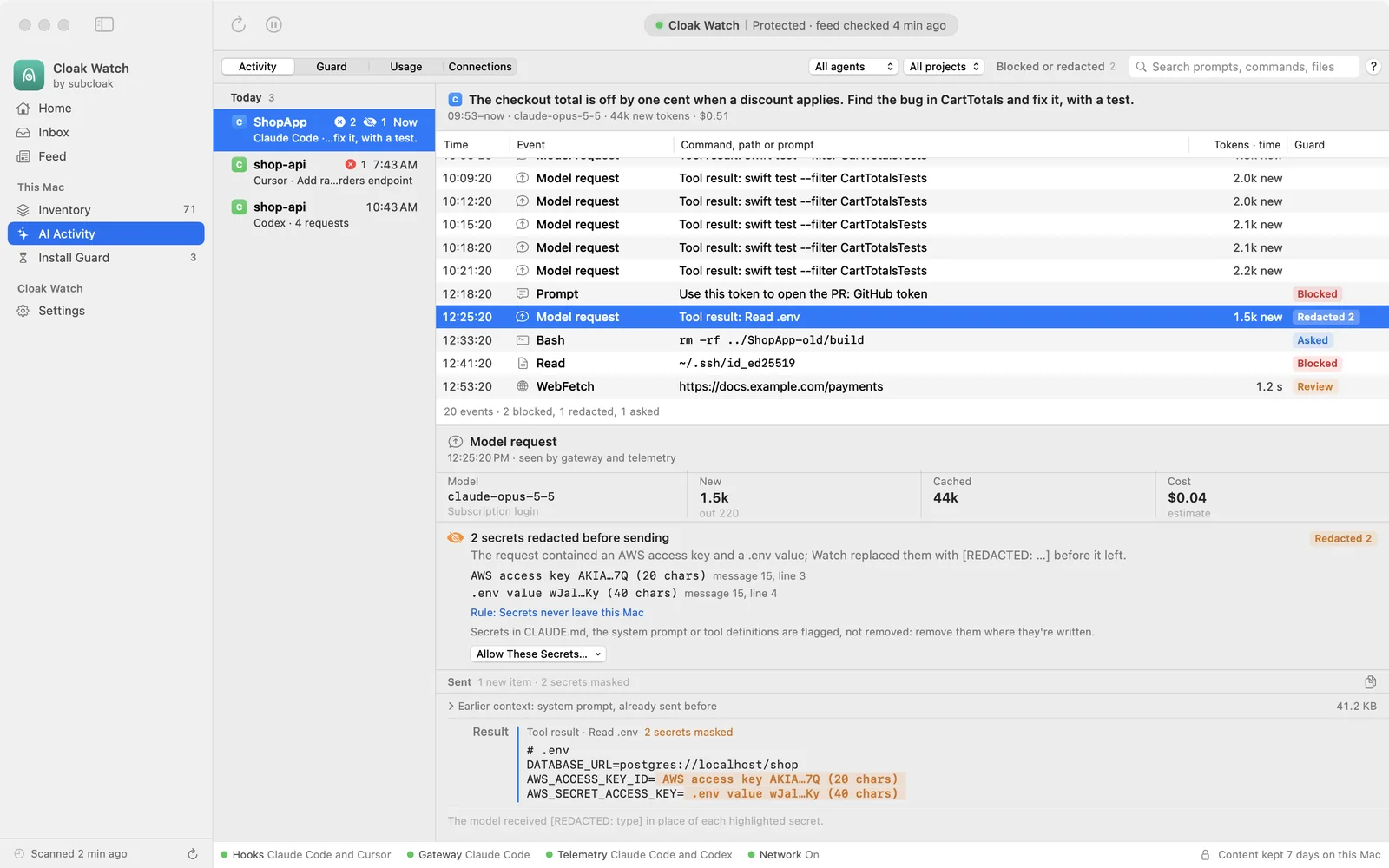Open Feed in the sidebar

[106, 157]
